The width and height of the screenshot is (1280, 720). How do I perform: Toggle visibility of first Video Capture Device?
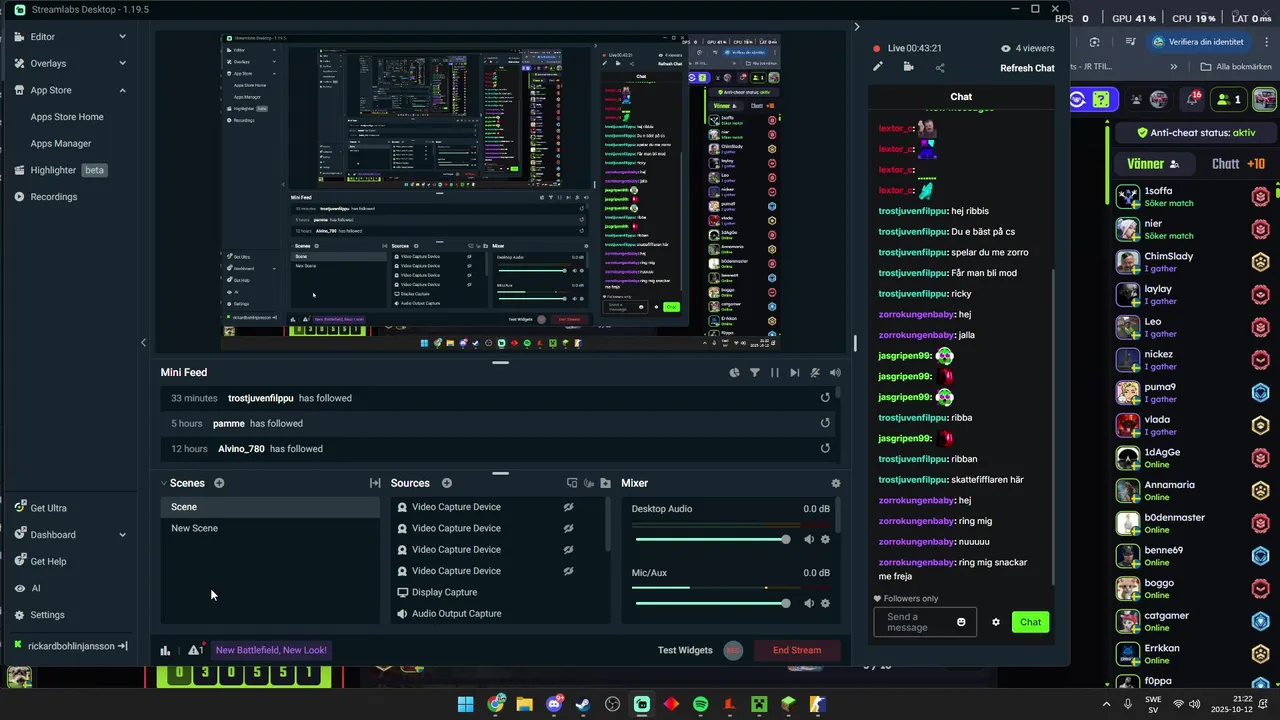[568, 507]
